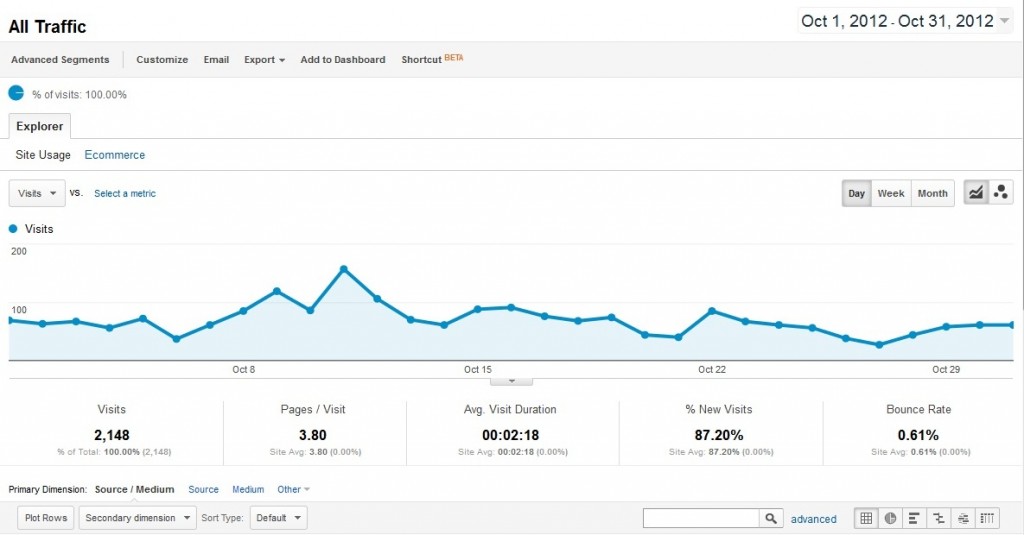Click the Avg. Visit Duration value 00:02:18
Viewport: 1024px width, 535px height.
click(x=510, y=435)
